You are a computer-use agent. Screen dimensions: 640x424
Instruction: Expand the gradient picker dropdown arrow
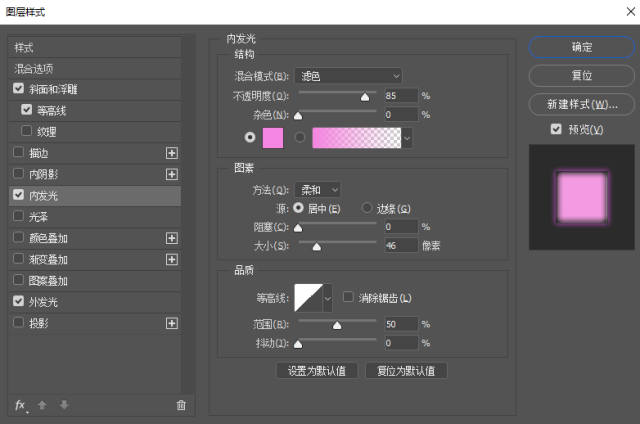coord(407,138)
